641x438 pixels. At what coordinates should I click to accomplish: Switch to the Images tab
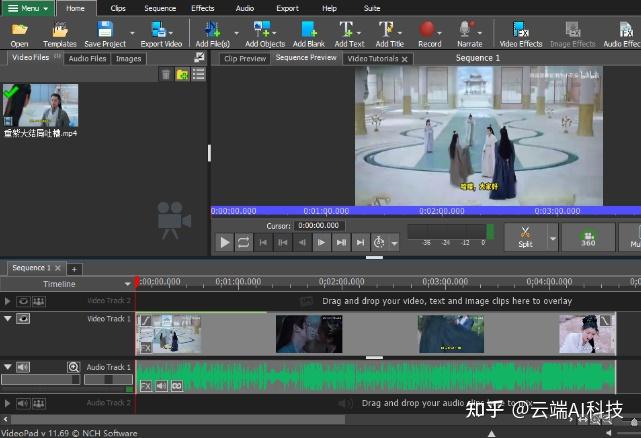pos(128,58)
